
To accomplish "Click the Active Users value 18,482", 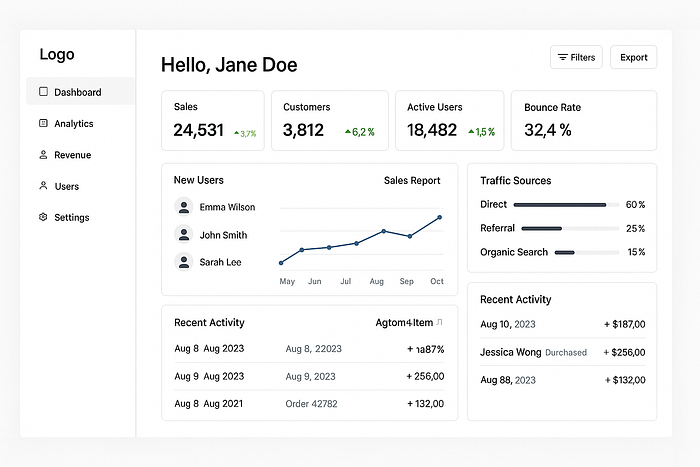I will point(432,130).
